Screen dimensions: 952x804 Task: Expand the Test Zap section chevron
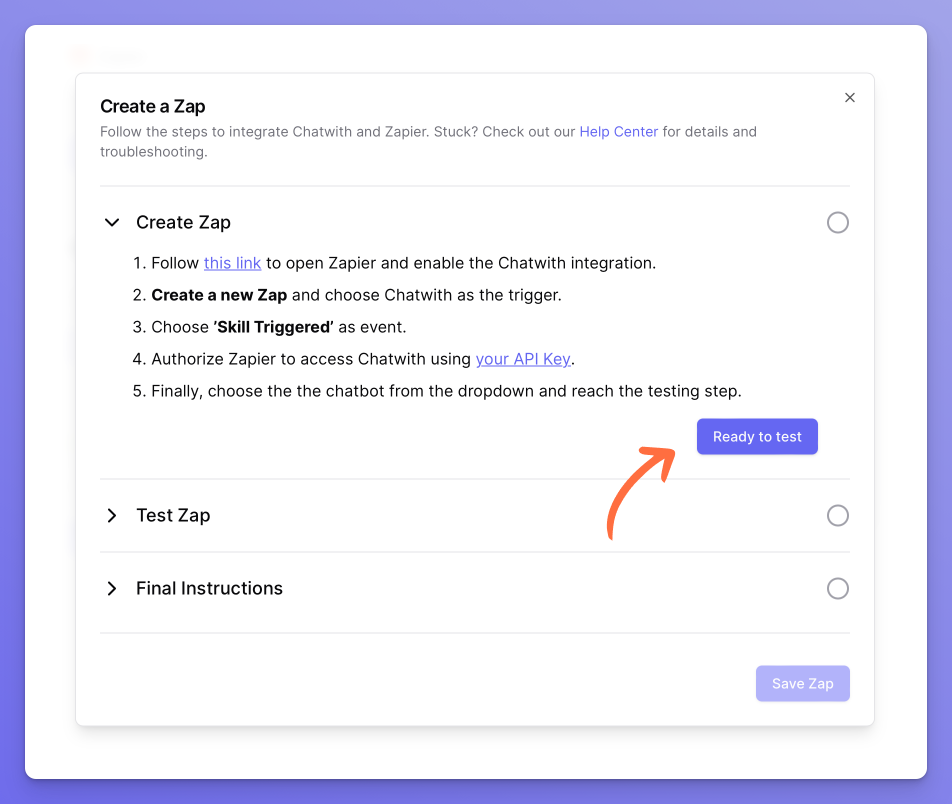click(112, 516)
